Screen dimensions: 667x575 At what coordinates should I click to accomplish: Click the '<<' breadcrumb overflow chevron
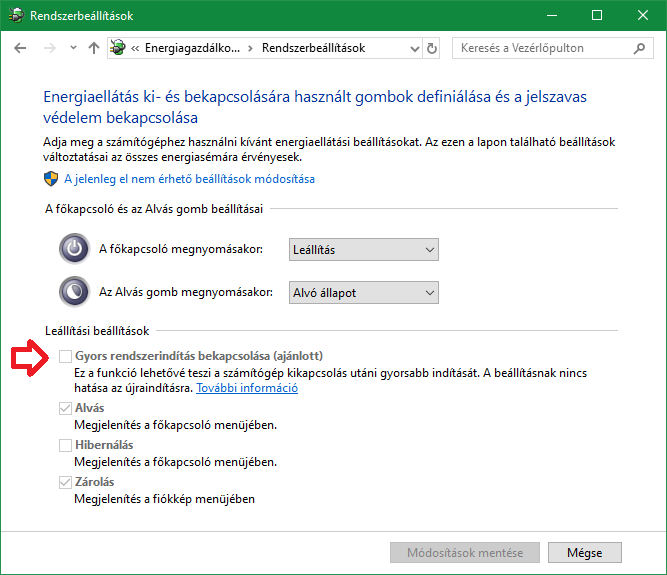[x=135, y=48]
